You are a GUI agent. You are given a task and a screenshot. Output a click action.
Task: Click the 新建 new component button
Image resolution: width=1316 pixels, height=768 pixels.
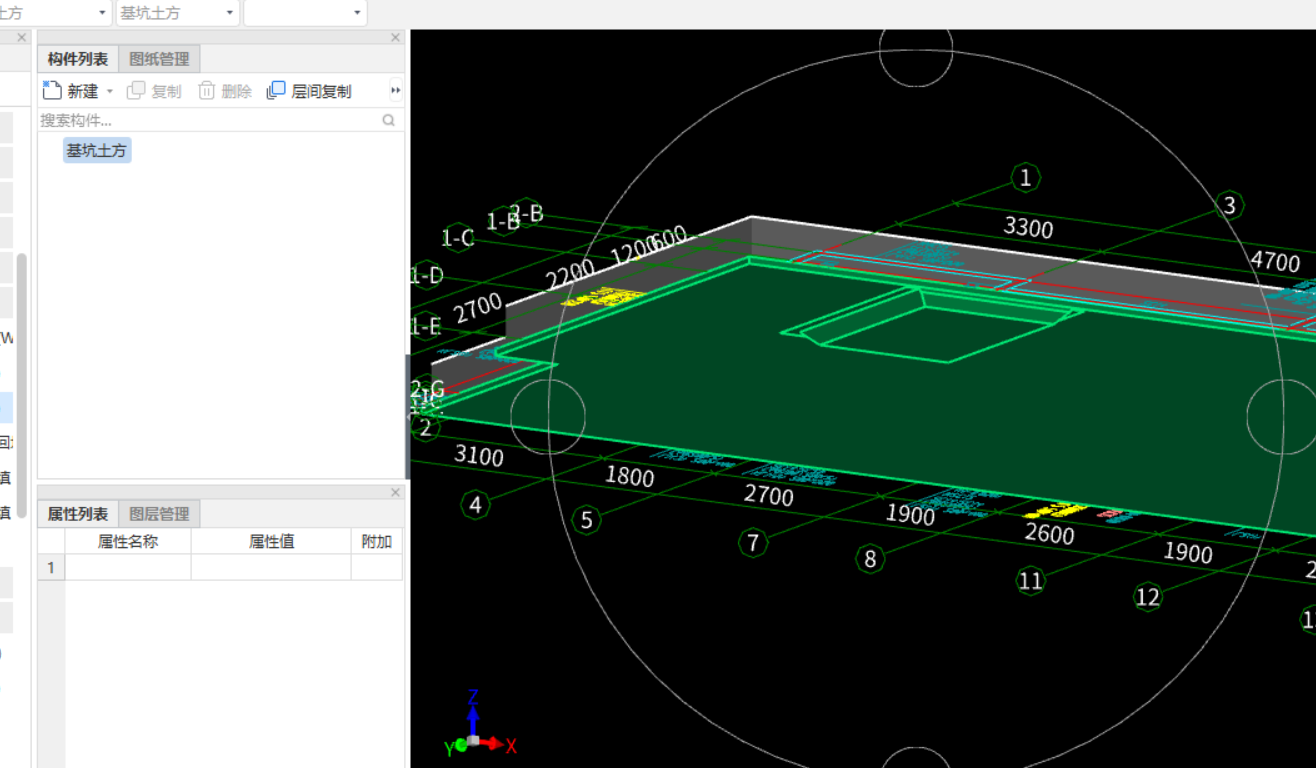click(x=71, y=91)
